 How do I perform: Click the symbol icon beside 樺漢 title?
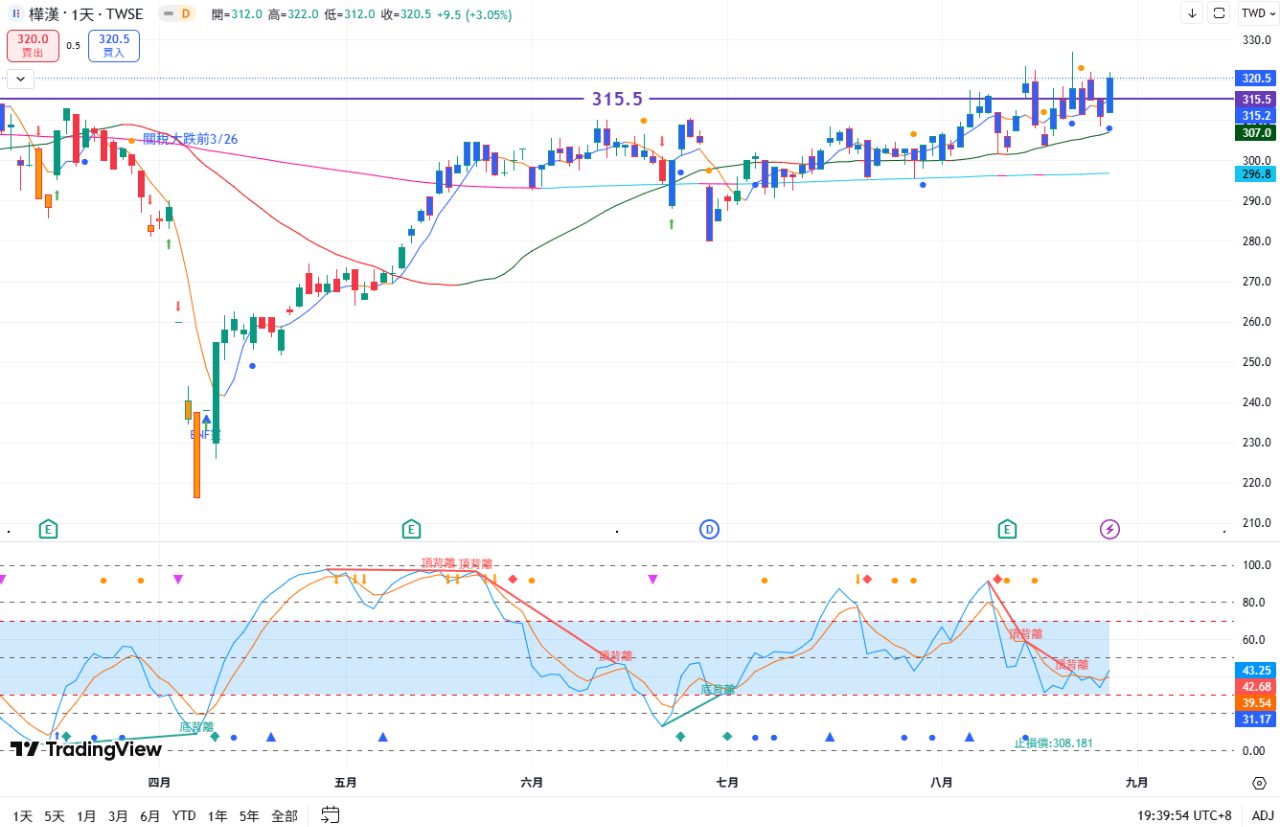14,14
